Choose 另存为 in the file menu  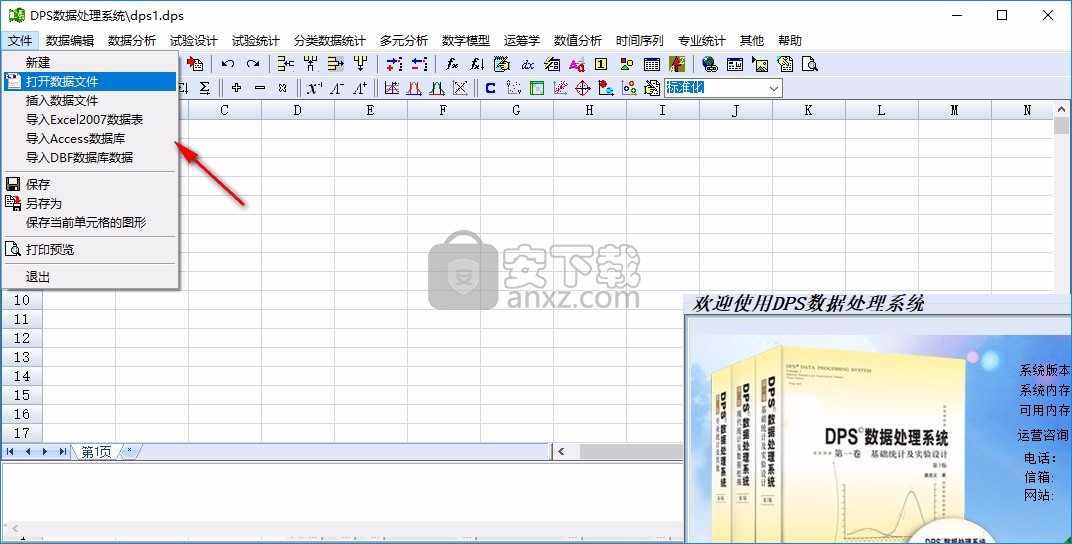(x=90, y=204)
